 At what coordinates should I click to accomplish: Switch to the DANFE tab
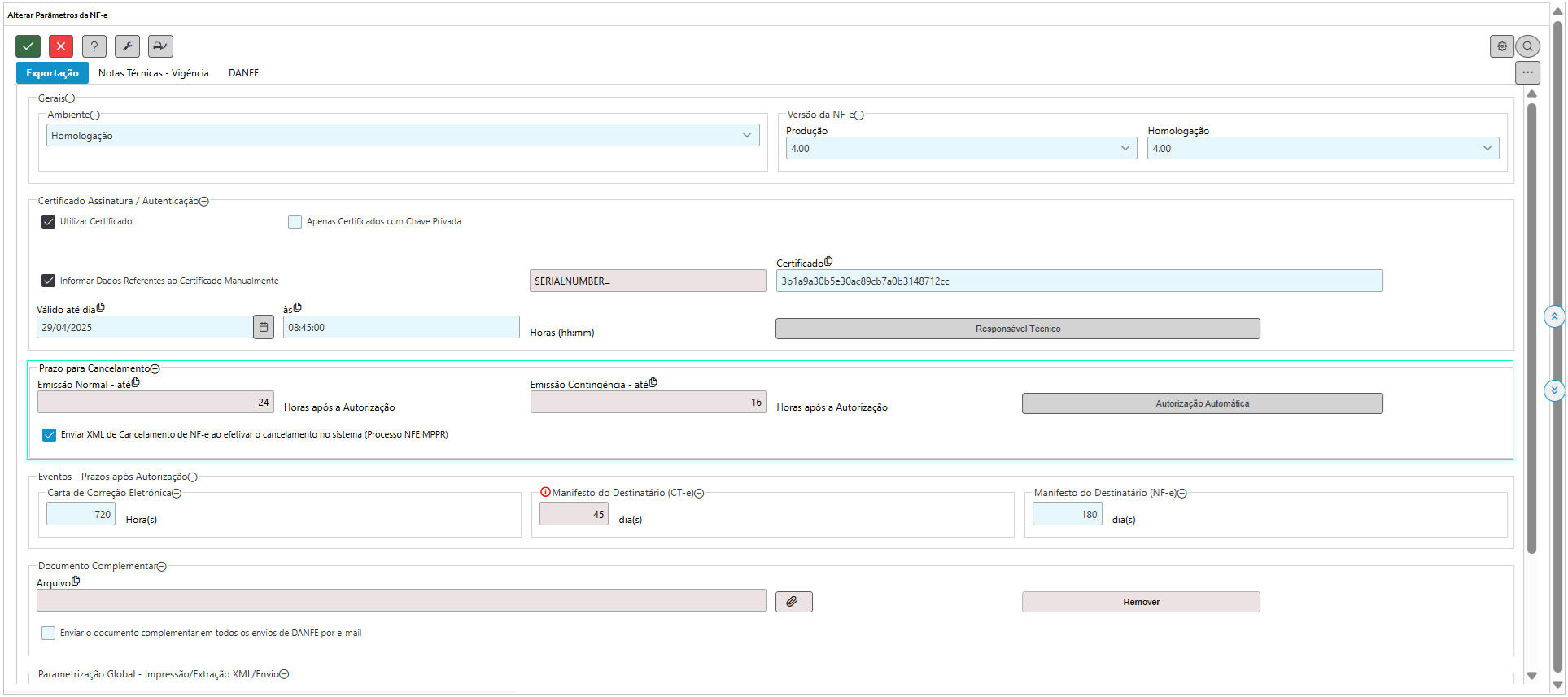tap(243, 73)
